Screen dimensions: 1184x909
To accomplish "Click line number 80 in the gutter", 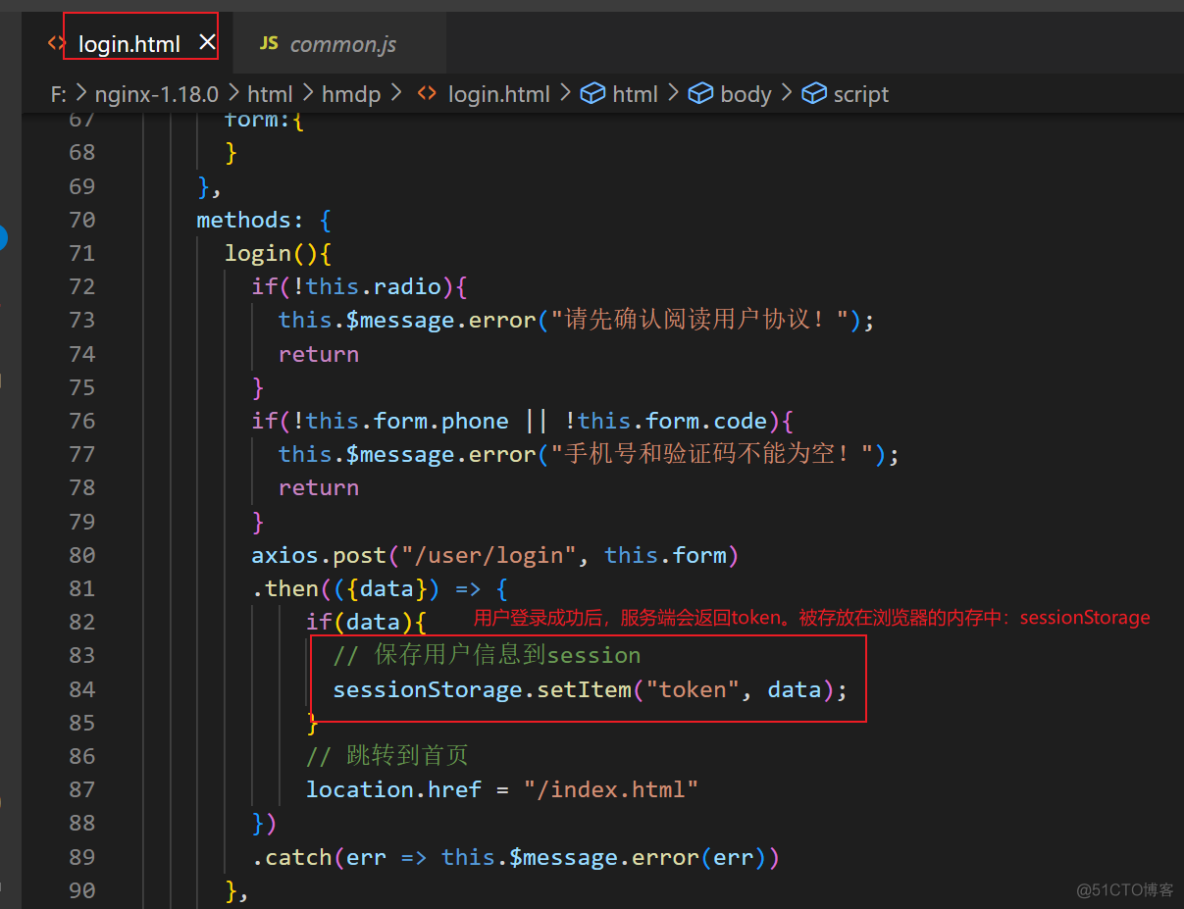I will click(82, 554).
